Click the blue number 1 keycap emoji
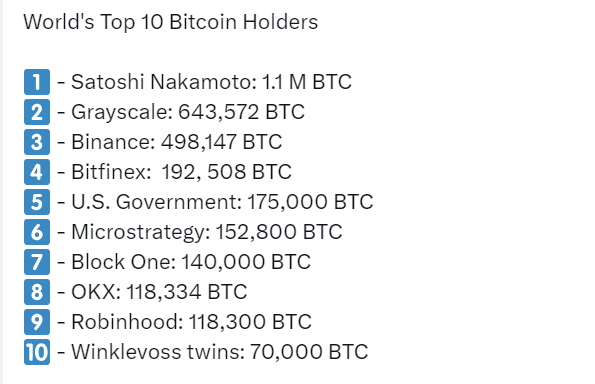The height and width of the screenshot is (384, 595). click(37, 82)
